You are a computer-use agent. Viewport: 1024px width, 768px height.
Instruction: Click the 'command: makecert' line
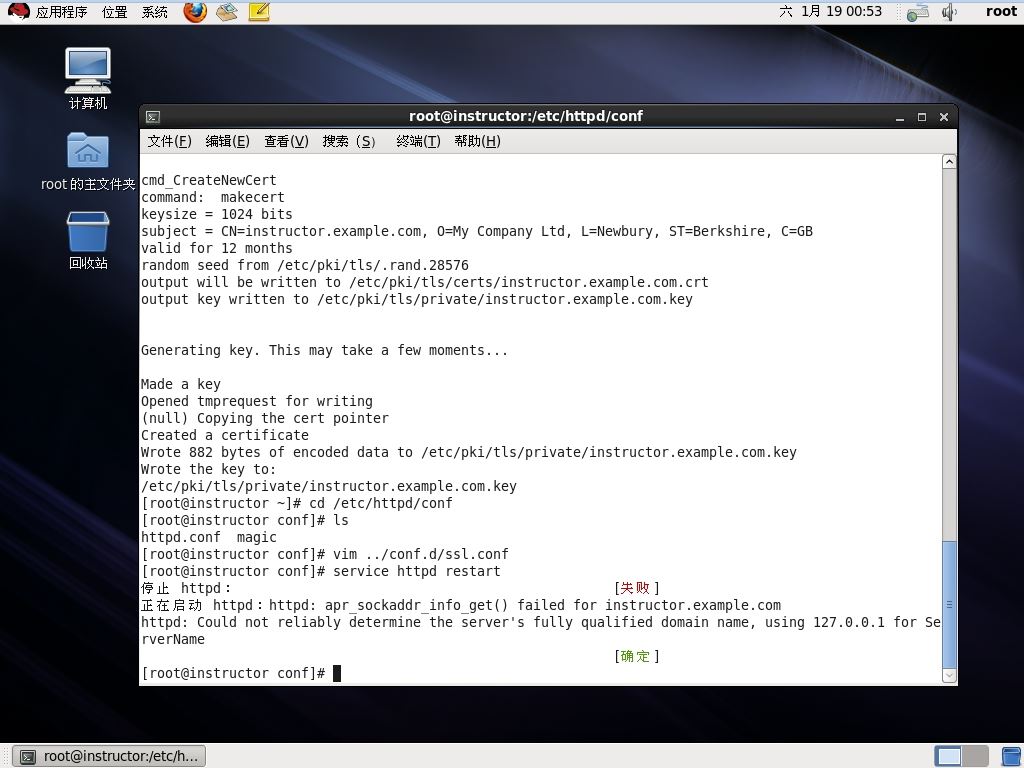tap(213, 197)
